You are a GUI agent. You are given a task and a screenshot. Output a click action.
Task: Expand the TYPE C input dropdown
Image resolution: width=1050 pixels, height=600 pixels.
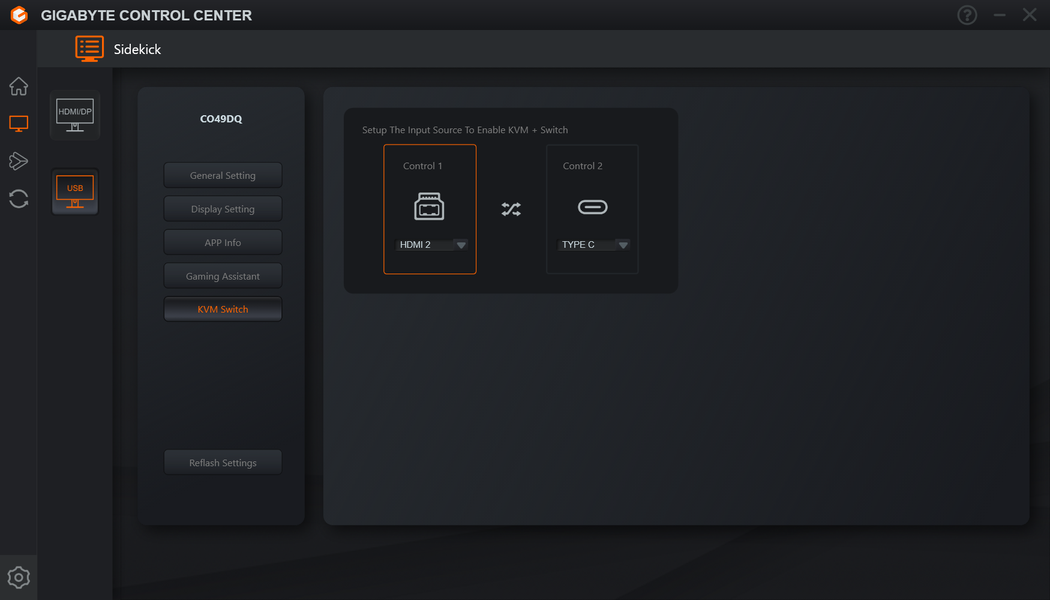click(594, 244)
